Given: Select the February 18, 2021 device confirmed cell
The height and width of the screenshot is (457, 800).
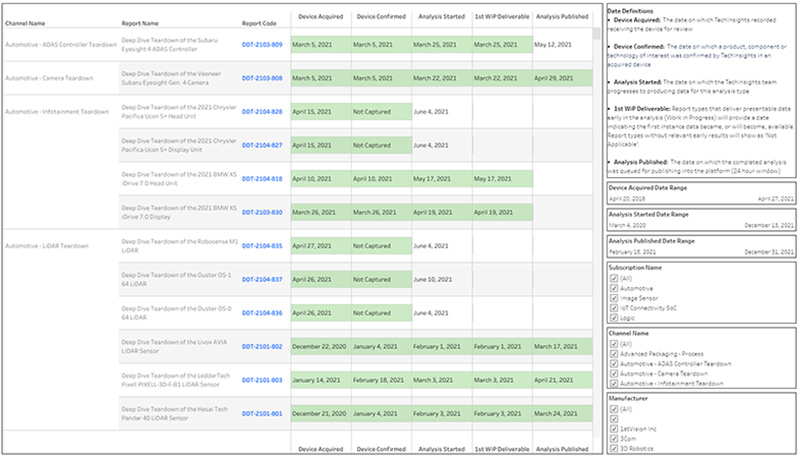Looking at the screenshot, I should click(382, 380).
